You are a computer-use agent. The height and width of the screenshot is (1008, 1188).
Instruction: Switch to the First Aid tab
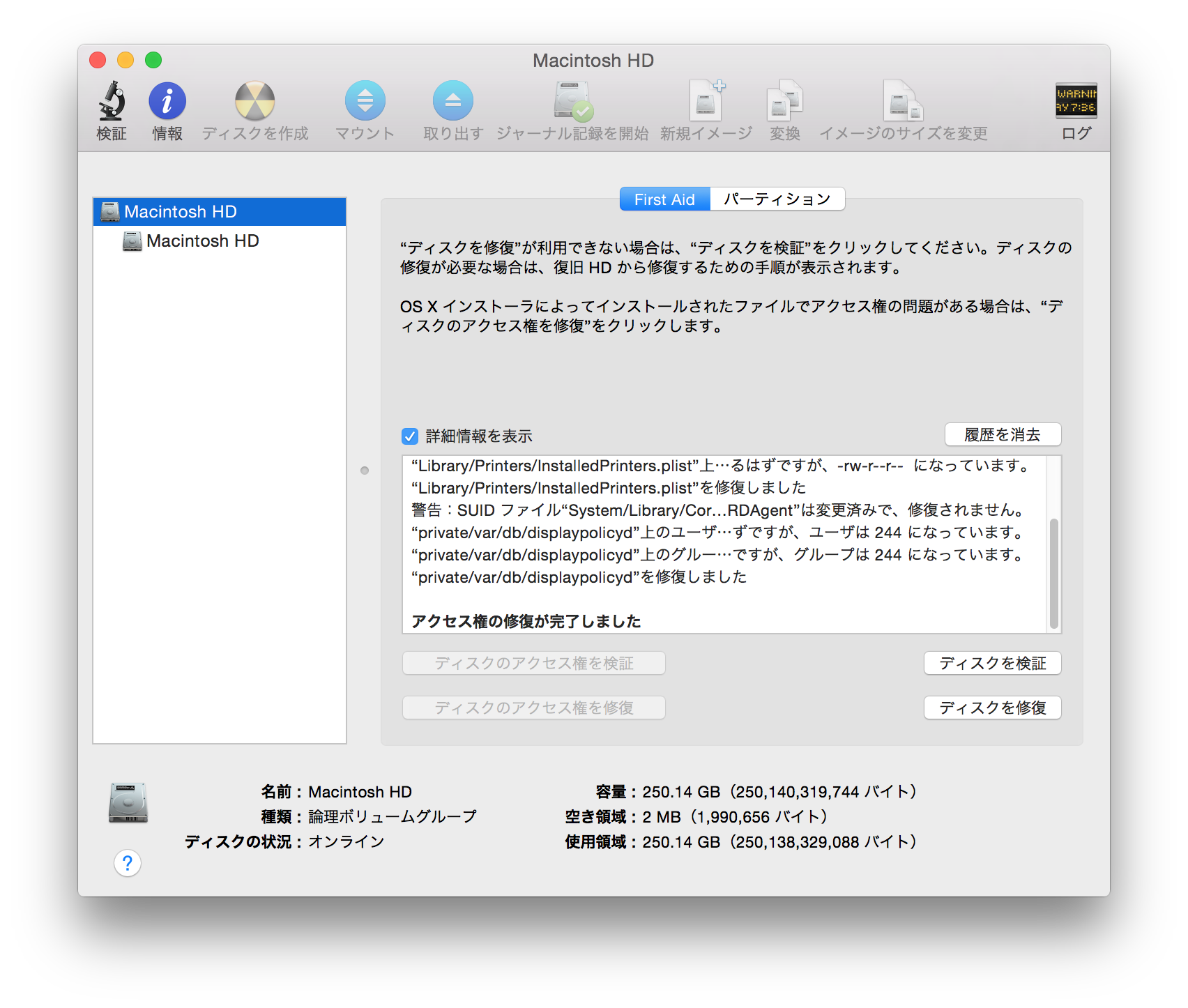coord(665,199)
